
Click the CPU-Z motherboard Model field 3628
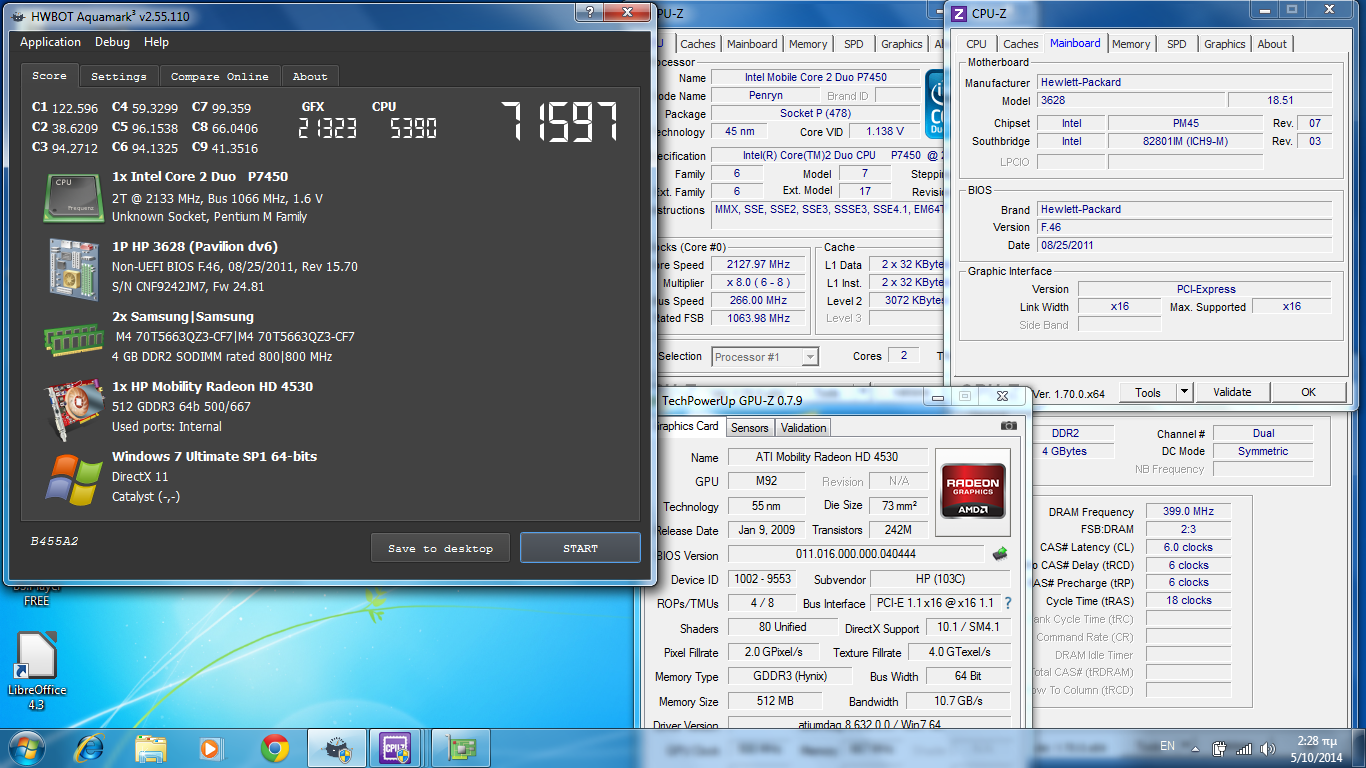pos(1131,100)
